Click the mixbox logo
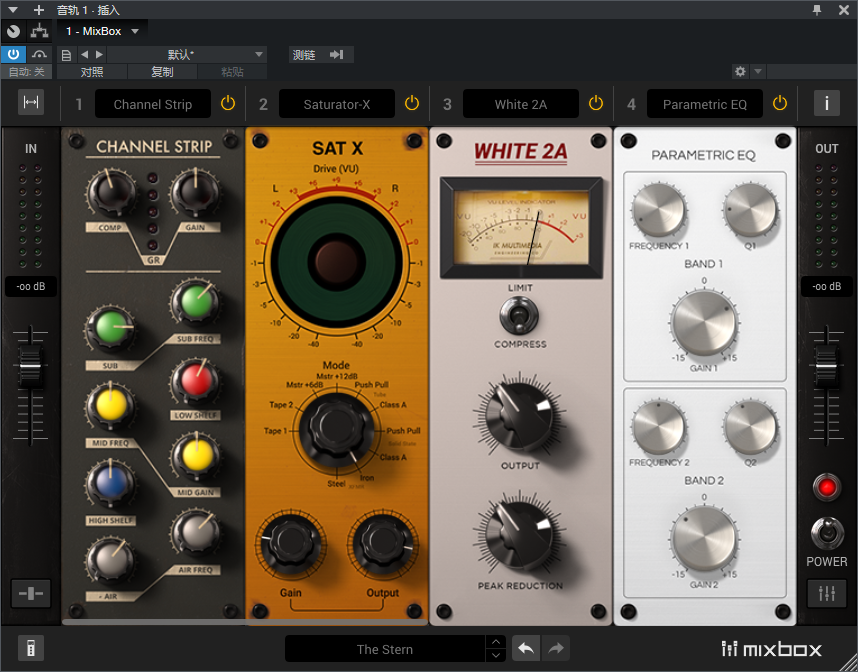The width and height of the screenshot is (858, 672). (772, 649)
